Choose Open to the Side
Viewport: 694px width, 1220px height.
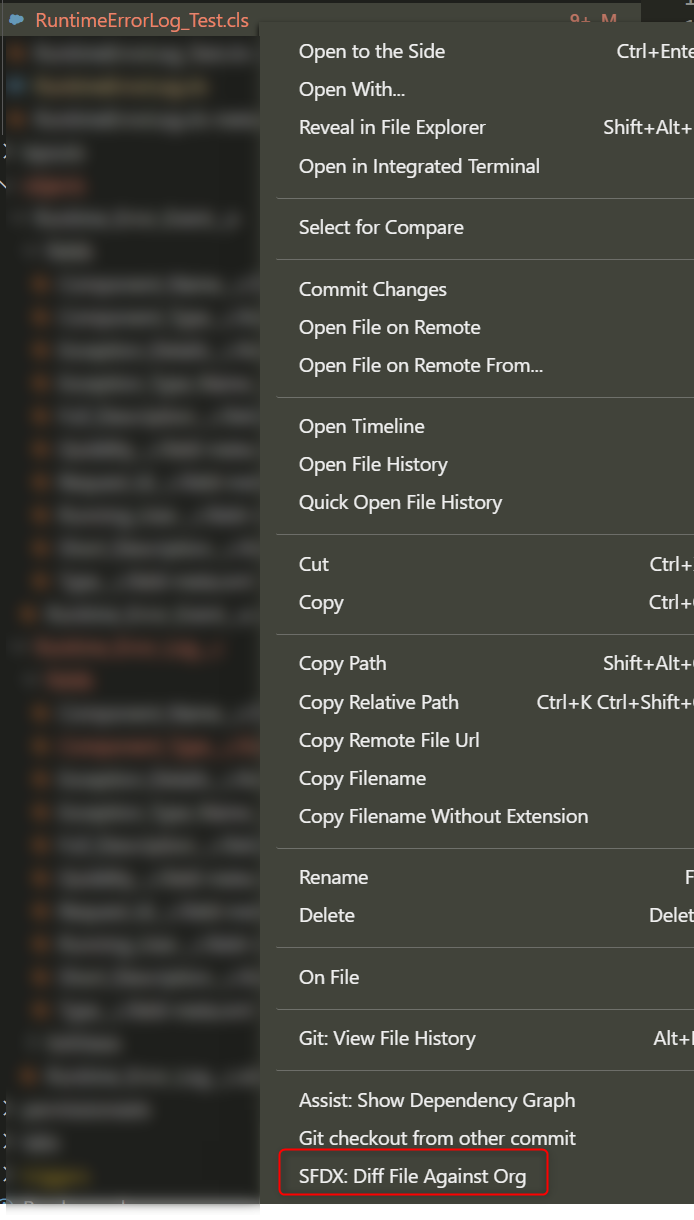tap(371, 50)
